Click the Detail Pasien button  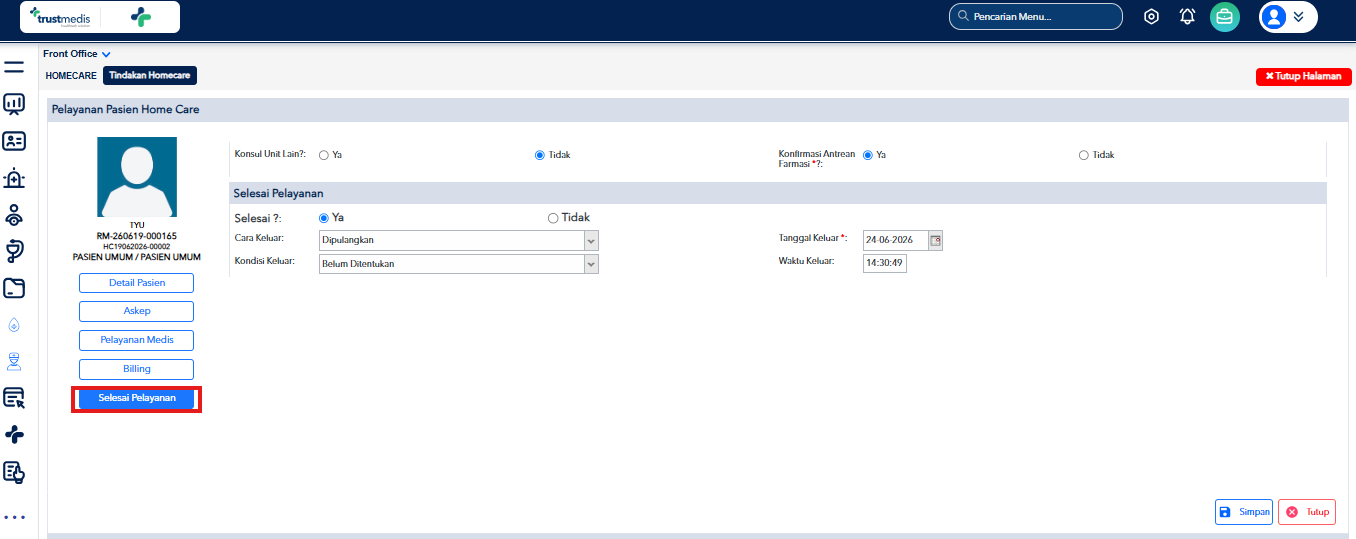coord(137,283)
